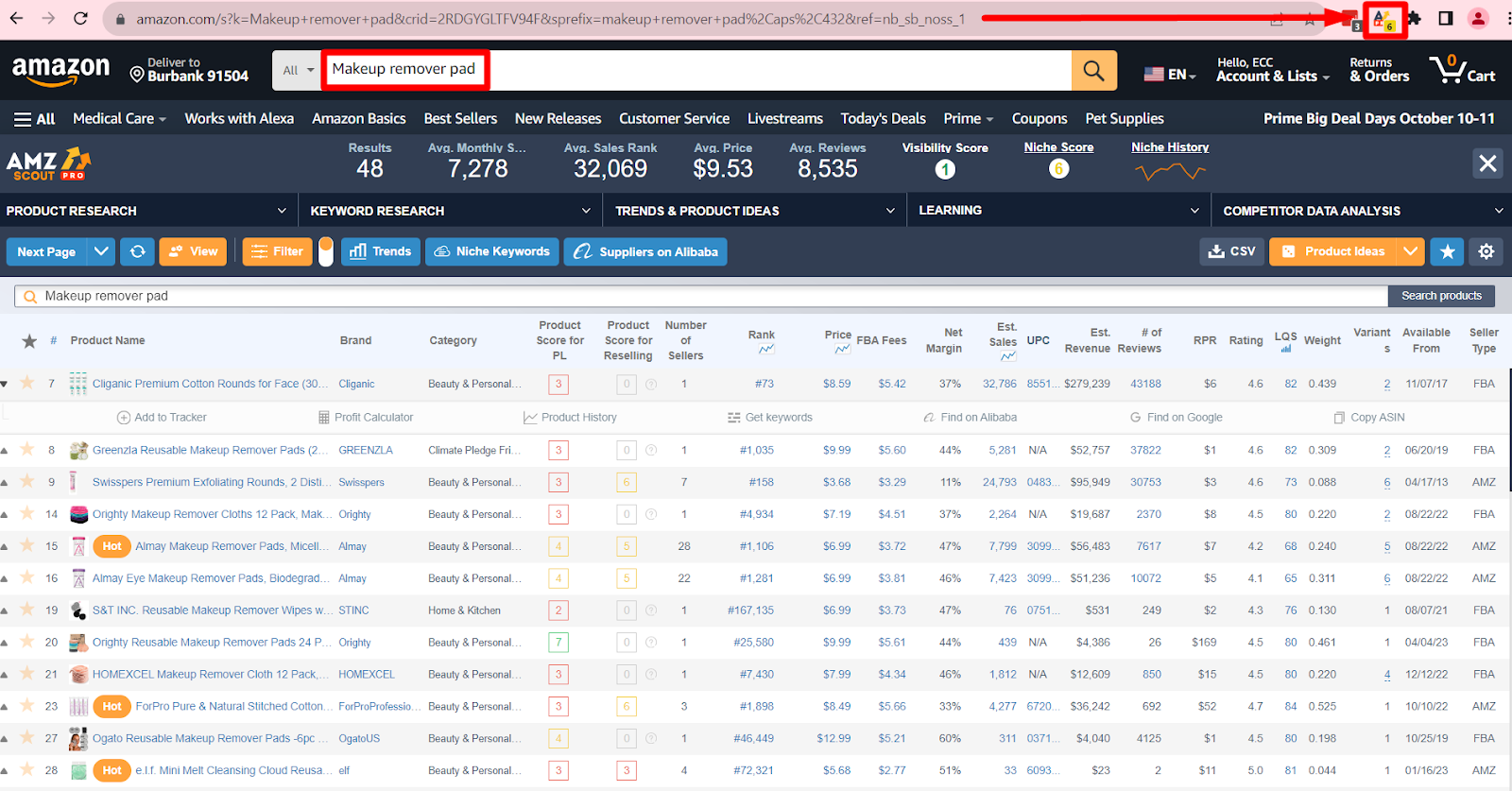The height and width of the screenshot is (791, 1512).
Task: Toggle the white pill switch beside Filter
Action: pos(326,251)
